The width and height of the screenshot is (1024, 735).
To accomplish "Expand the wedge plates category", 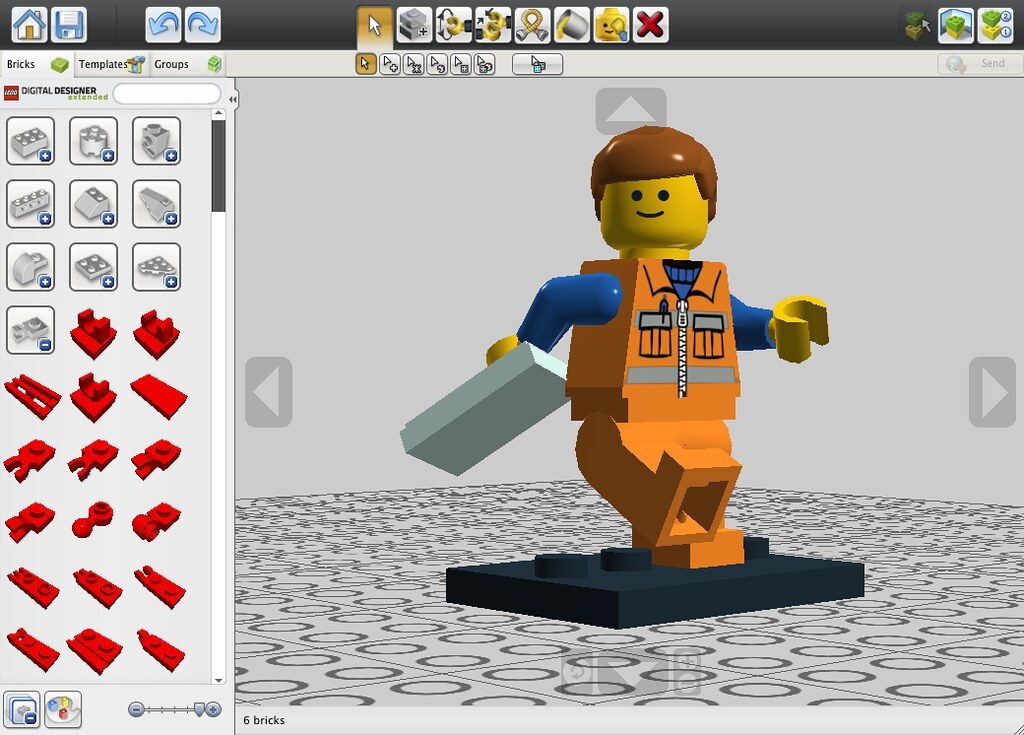I will (157, 267).
